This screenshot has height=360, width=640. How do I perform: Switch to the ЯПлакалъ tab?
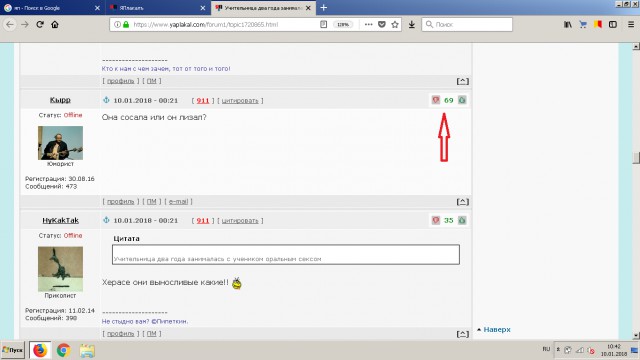coord(158,8)
